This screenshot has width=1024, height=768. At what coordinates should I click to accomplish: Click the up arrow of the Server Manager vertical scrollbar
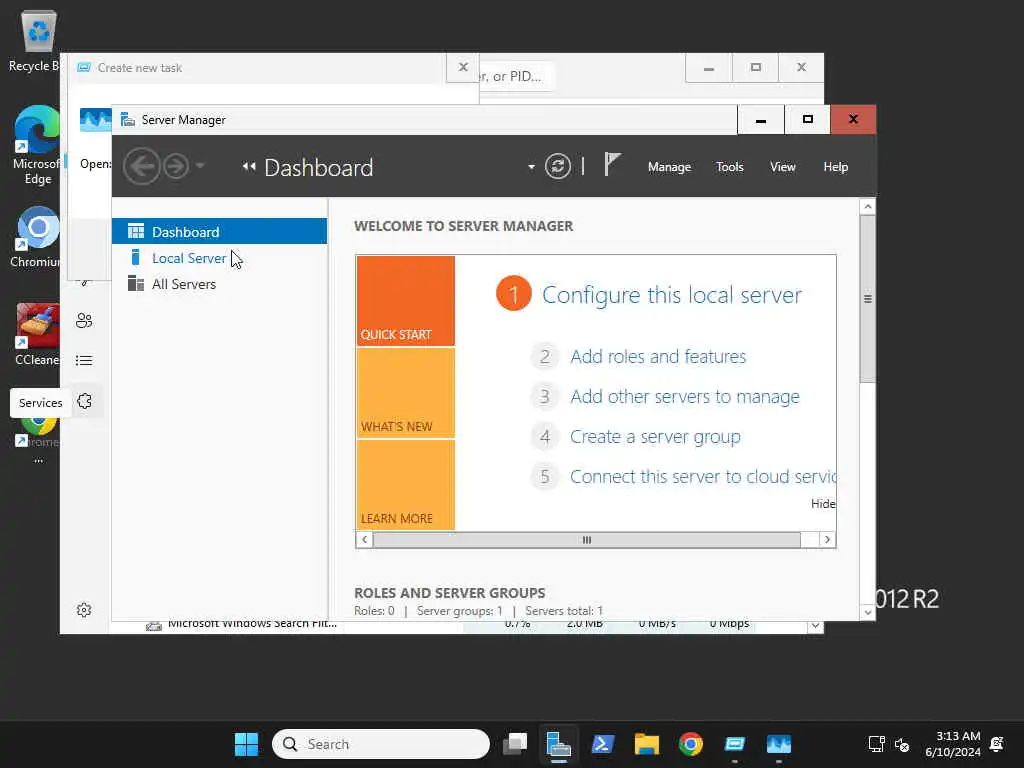pyautogui.click(x=867, y=207)
